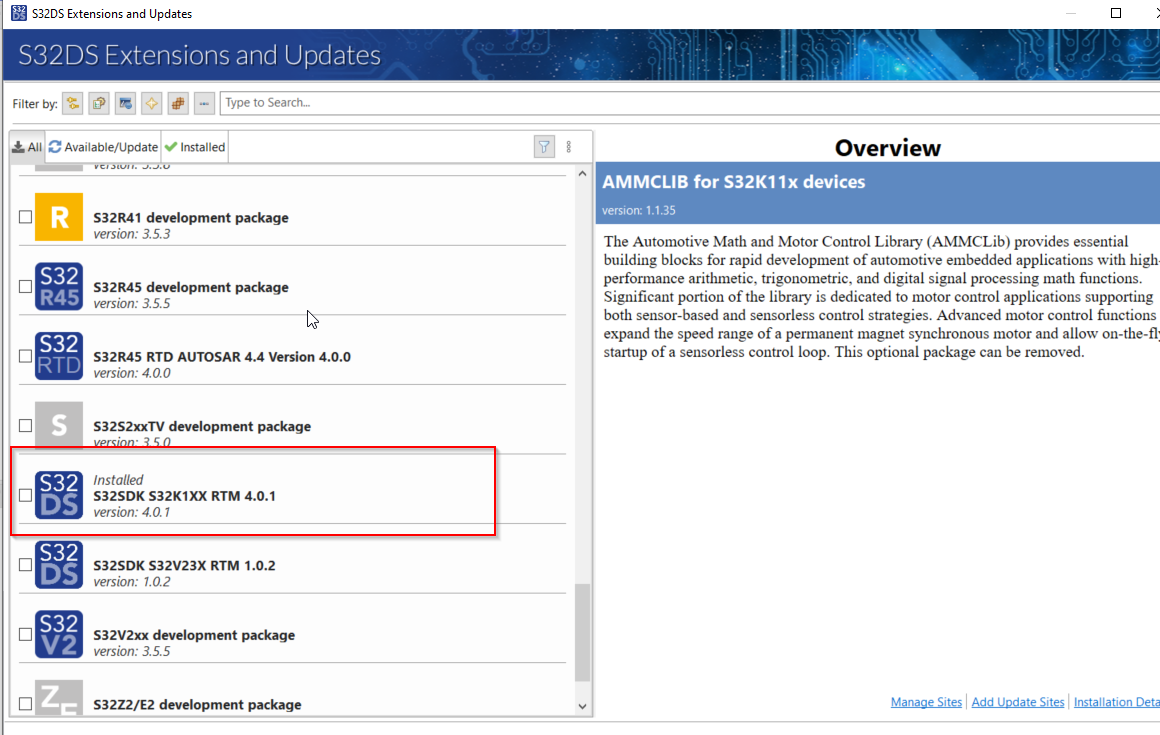Screen dimensions: 1160x735
Task: Click the S32DS icon for S32V23X SDK
Action: 58,564
